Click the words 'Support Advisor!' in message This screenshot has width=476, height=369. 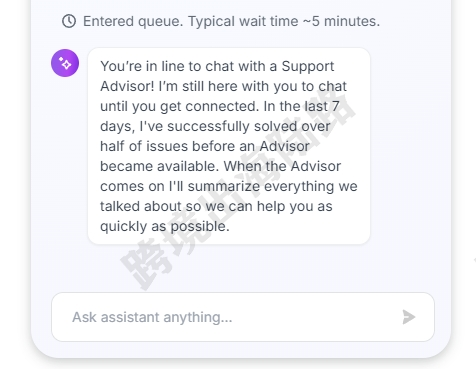point(217,76)
